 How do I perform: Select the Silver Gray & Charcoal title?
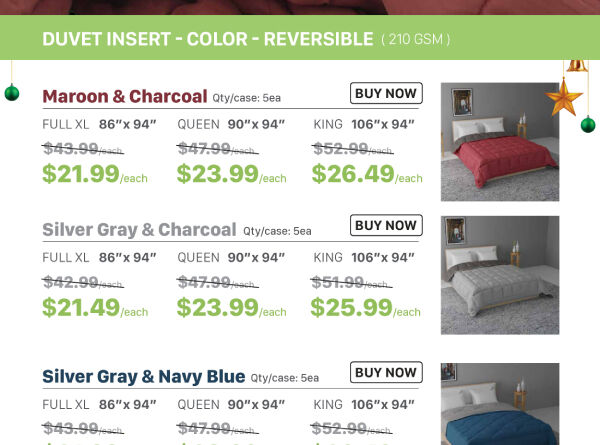point(139,229)
